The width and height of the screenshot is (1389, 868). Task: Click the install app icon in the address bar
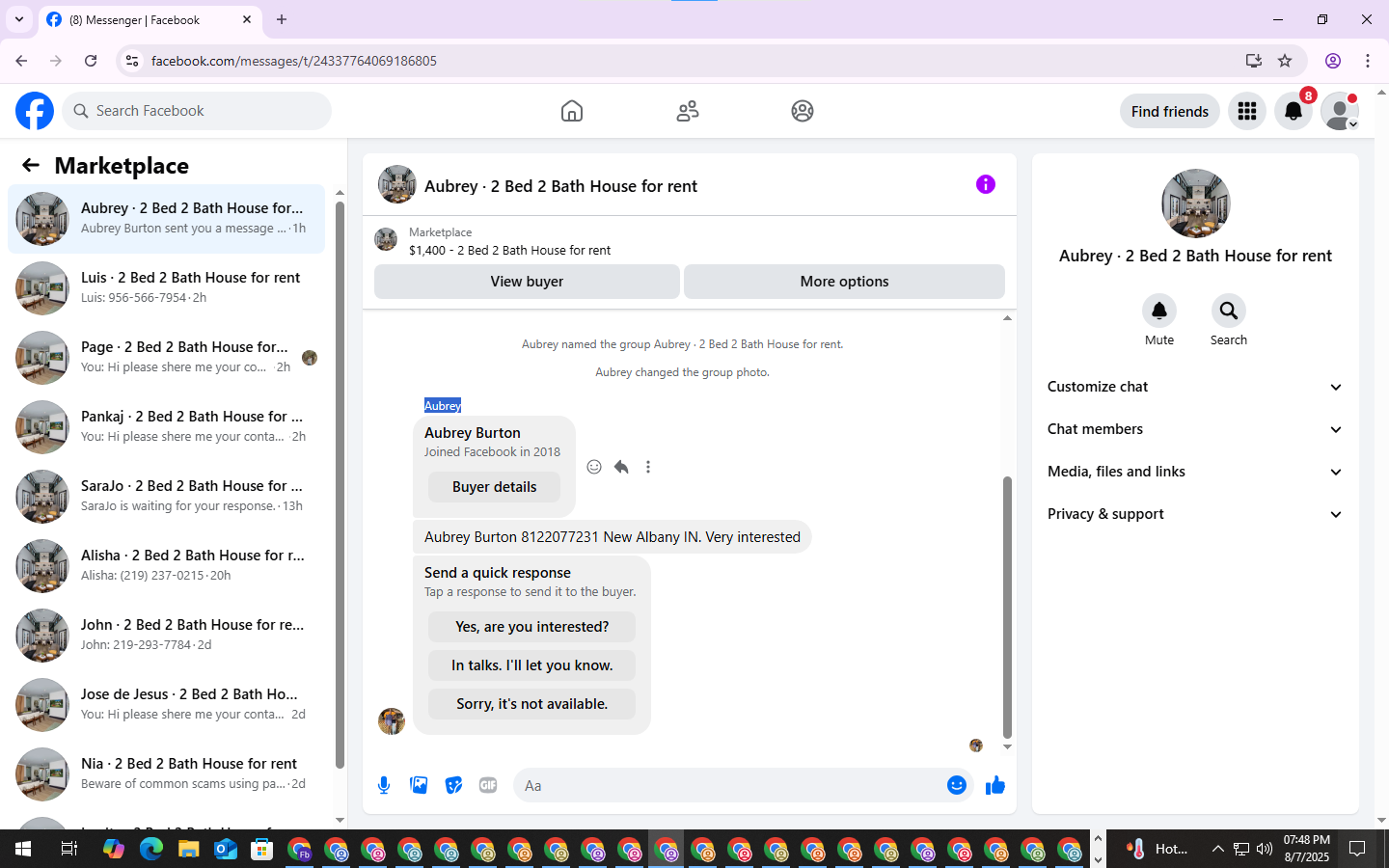[1254, 61]
